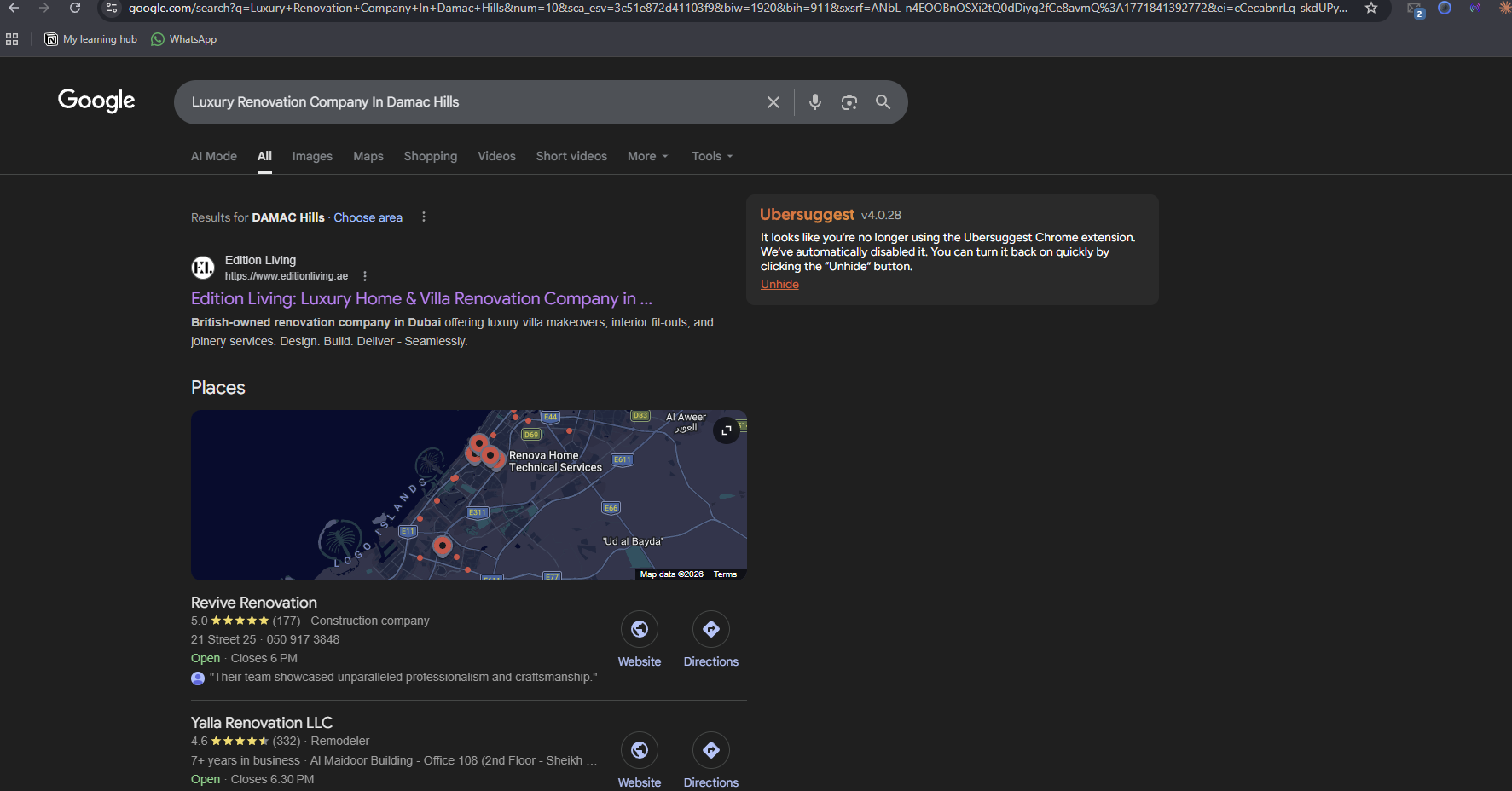Open options menu beside Choose area

pos(424,217)
